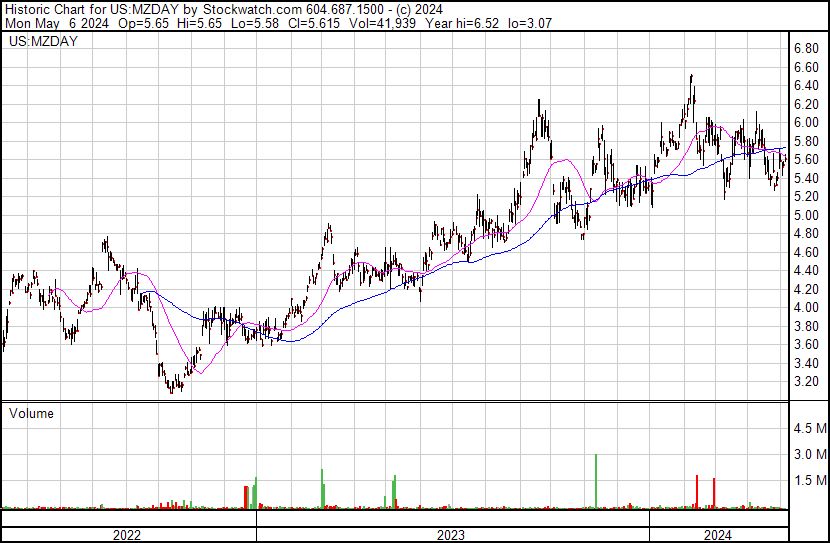Click the 'Lo=5.58' low price value
The width and height of the screenshot is (830, 543).
256,23
